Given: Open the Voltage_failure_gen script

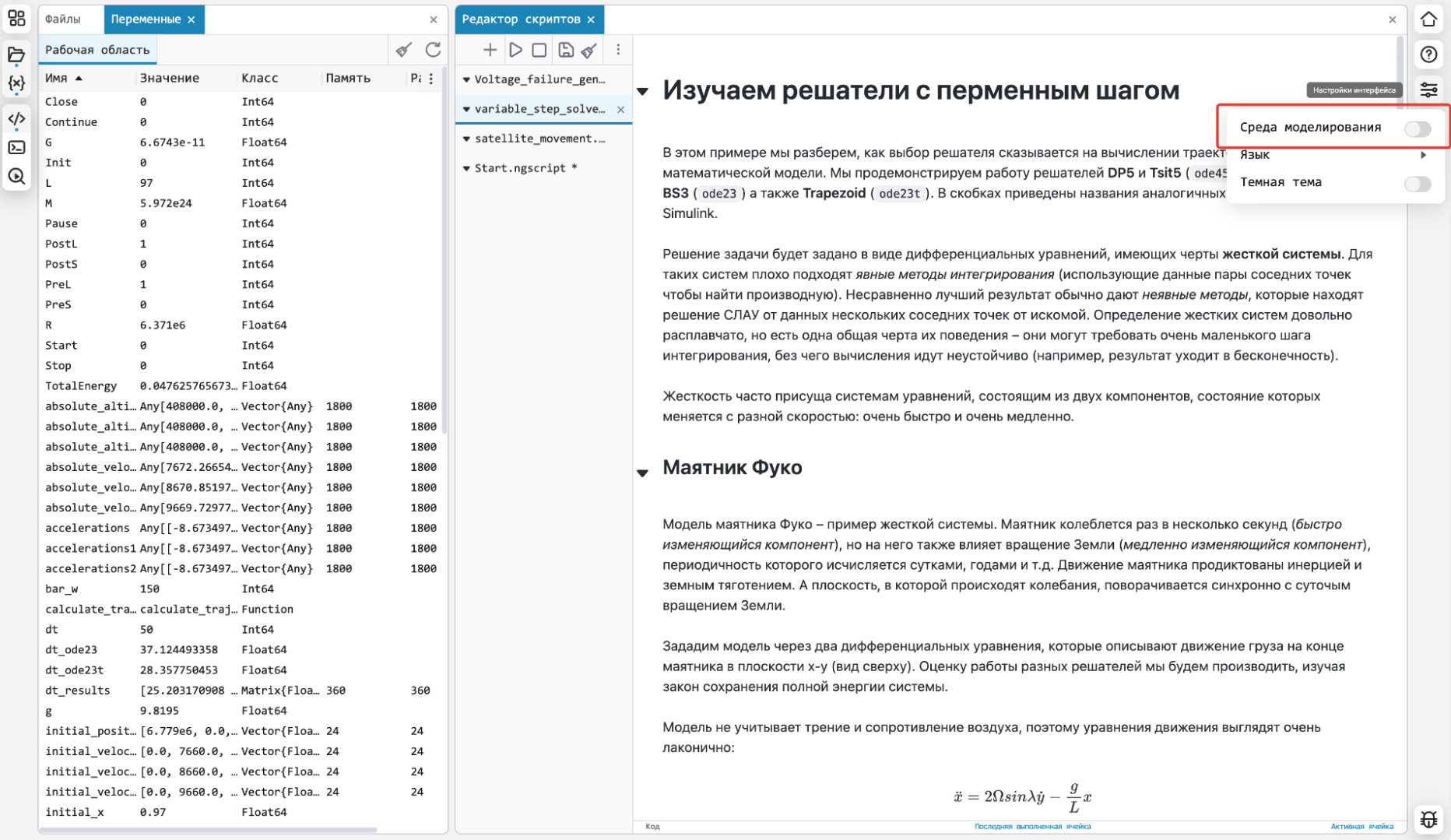Looking at the screenshot, I should pos(540,79).
